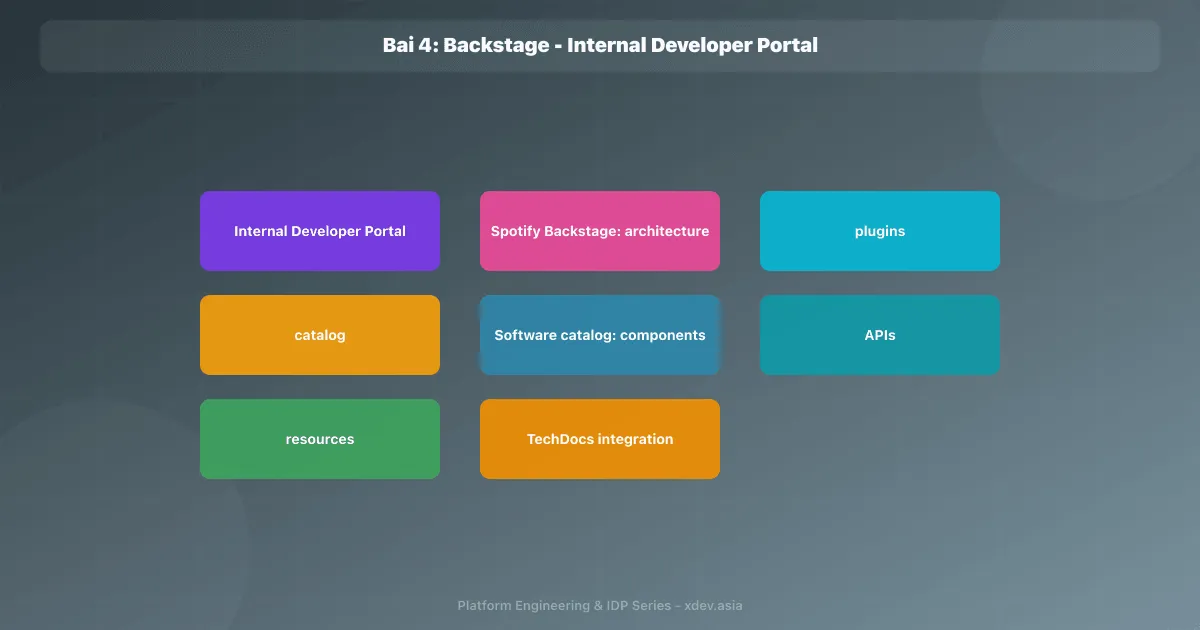Click the Bai 4: Backstage title header
Screen dimensions: 1200x630
(600, 45)
